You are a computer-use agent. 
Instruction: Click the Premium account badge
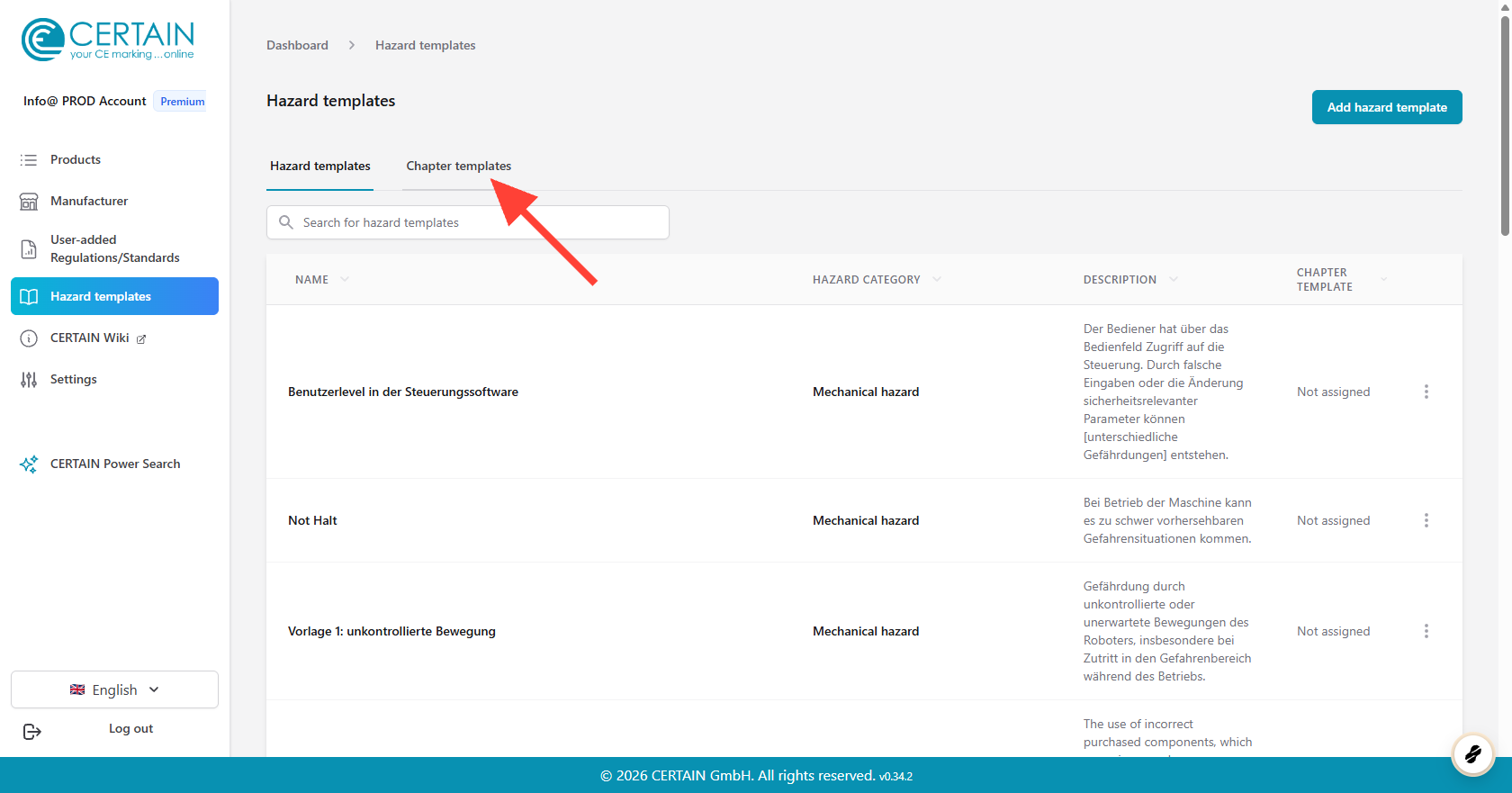click(182, 102)
